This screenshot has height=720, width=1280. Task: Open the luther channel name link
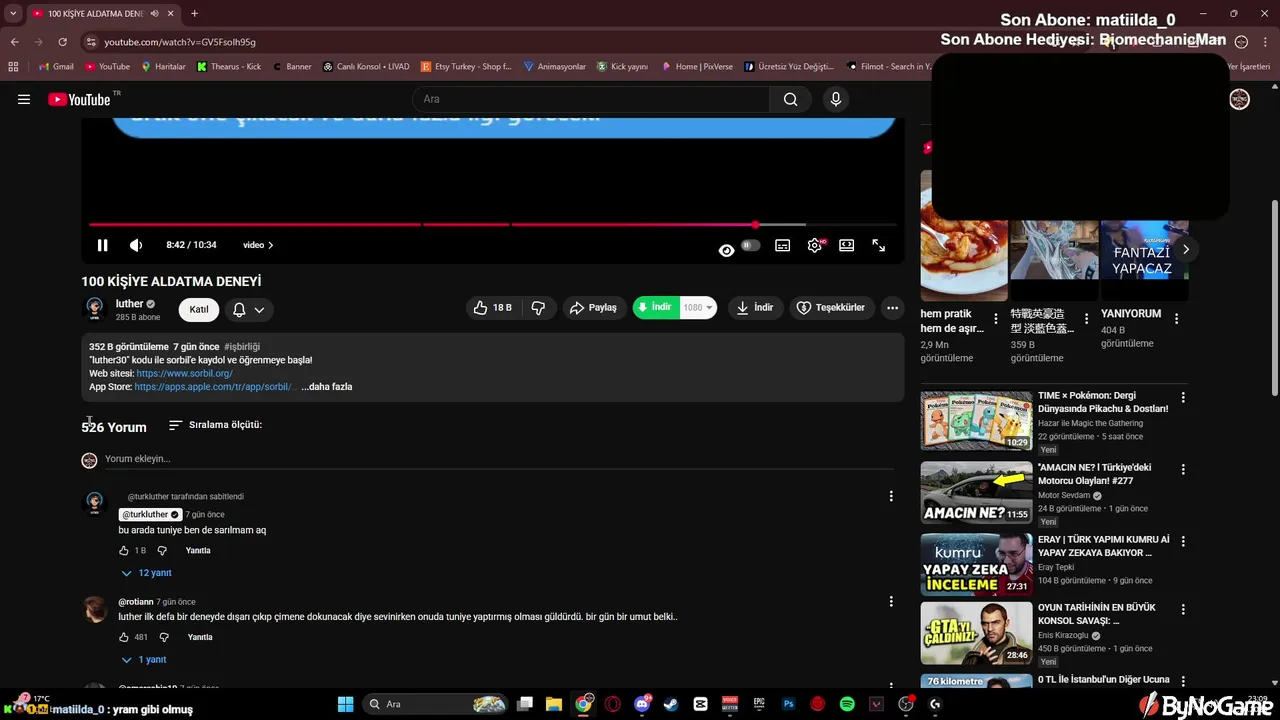pyautogui.click(x=129, y=304)
